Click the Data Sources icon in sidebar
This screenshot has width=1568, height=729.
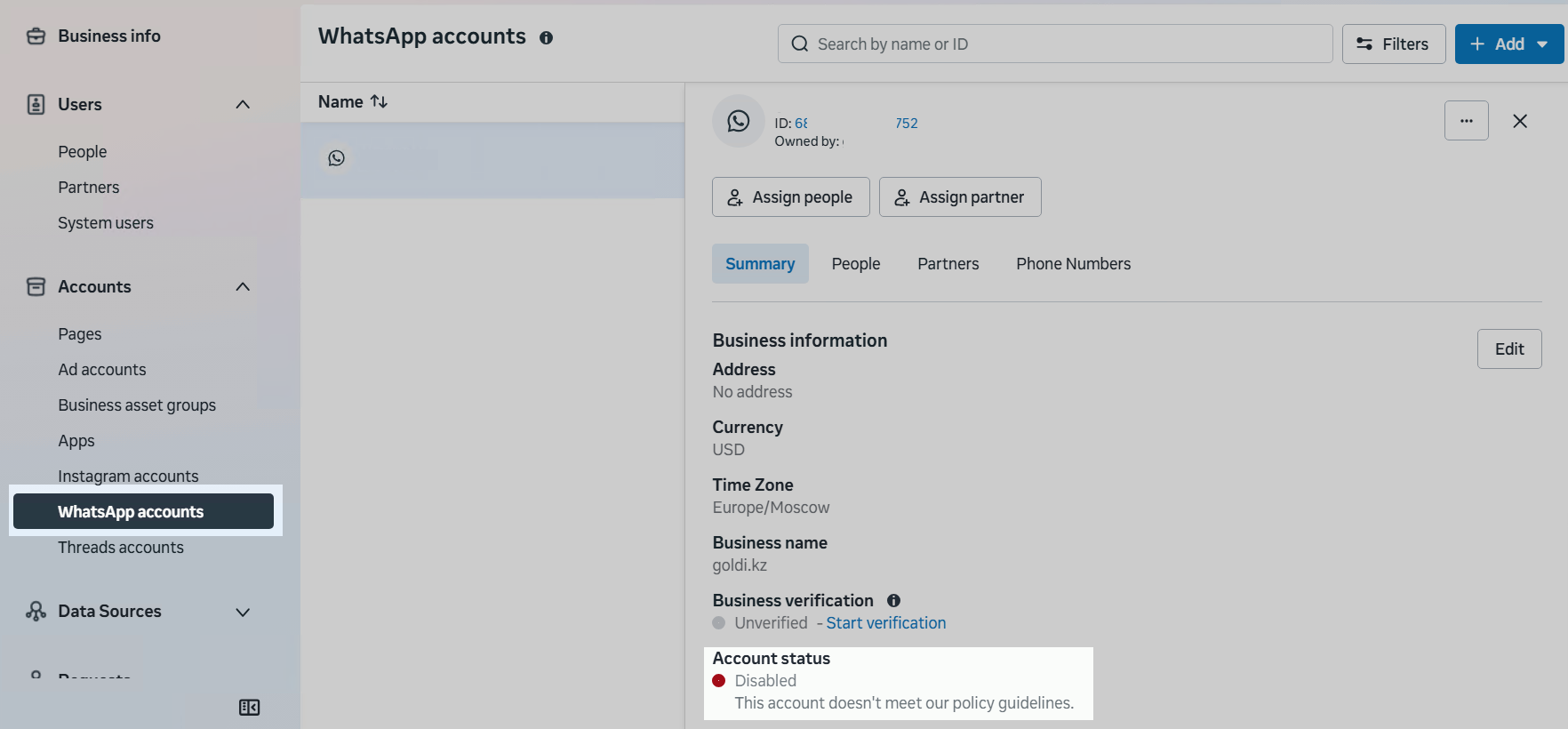coord(36,612)
